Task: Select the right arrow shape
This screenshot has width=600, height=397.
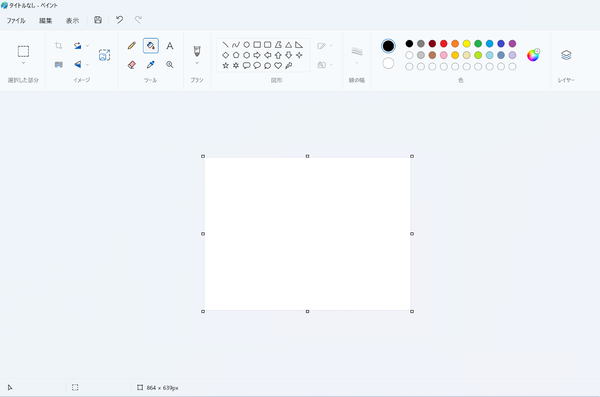Action: coord(257,55)
